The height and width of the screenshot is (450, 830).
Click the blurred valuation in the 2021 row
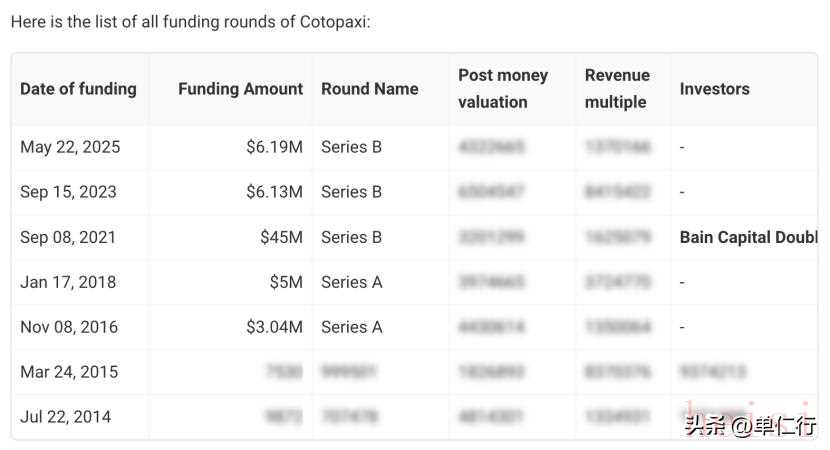click(x=491, y=237)
